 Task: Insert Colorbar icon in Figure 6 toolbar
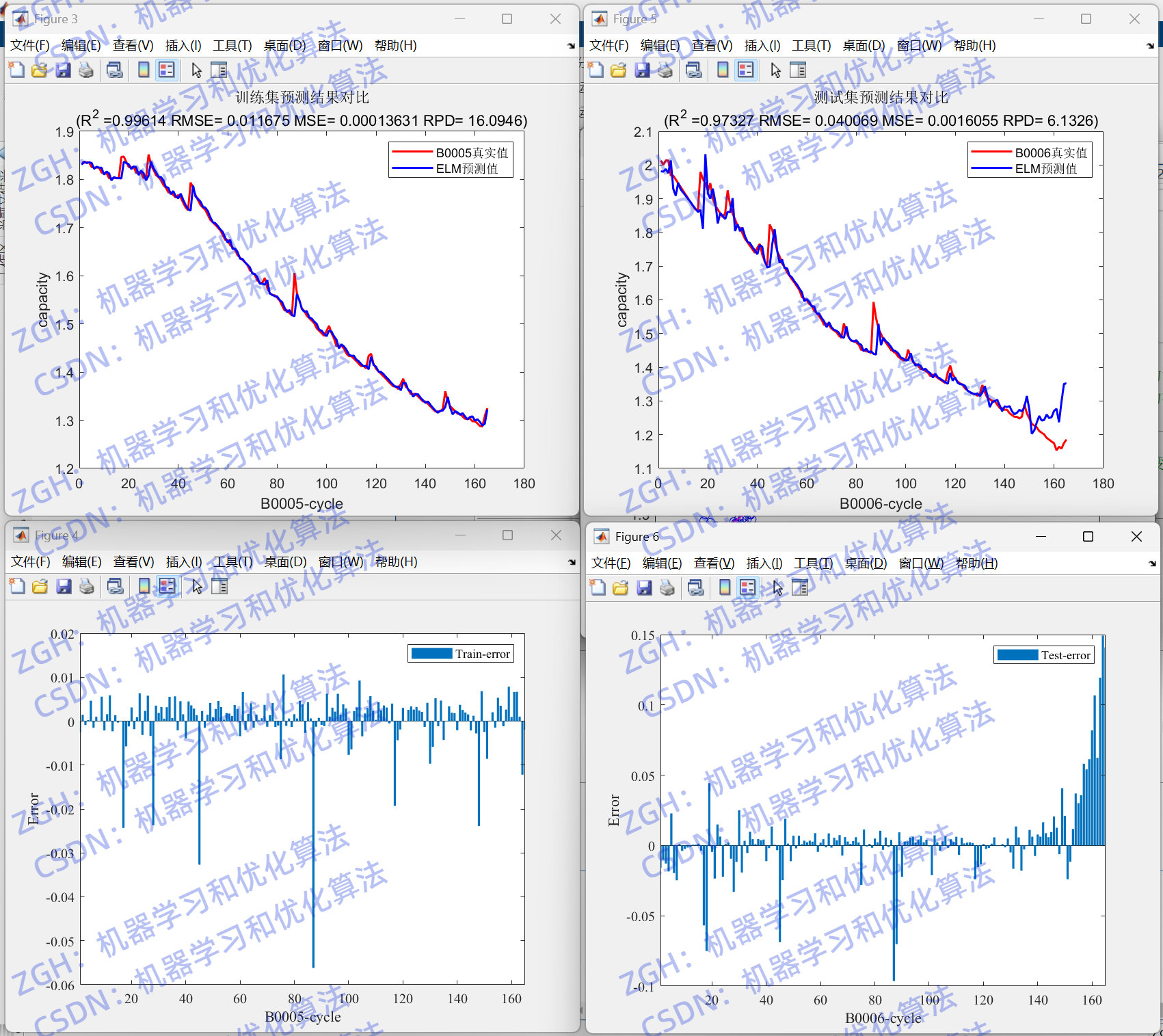[x=725, y=587]
